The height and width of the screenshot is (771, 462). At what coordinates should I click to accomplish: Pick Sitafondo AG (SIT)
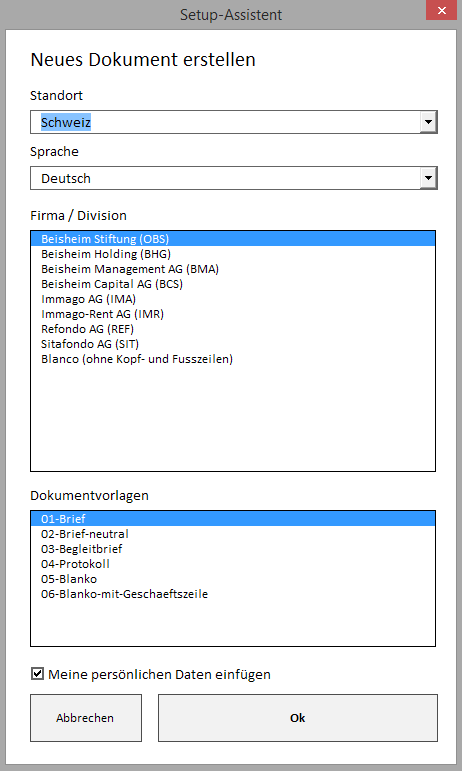click(x=233, y=344)
